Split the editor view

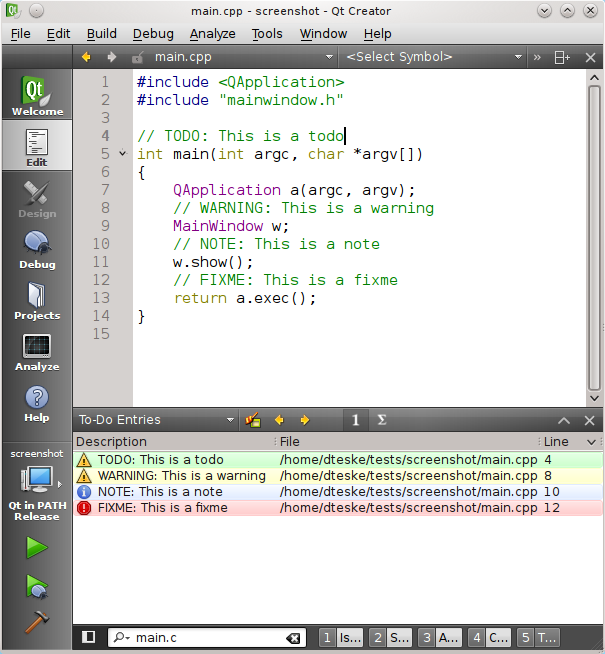coord(562,57)
